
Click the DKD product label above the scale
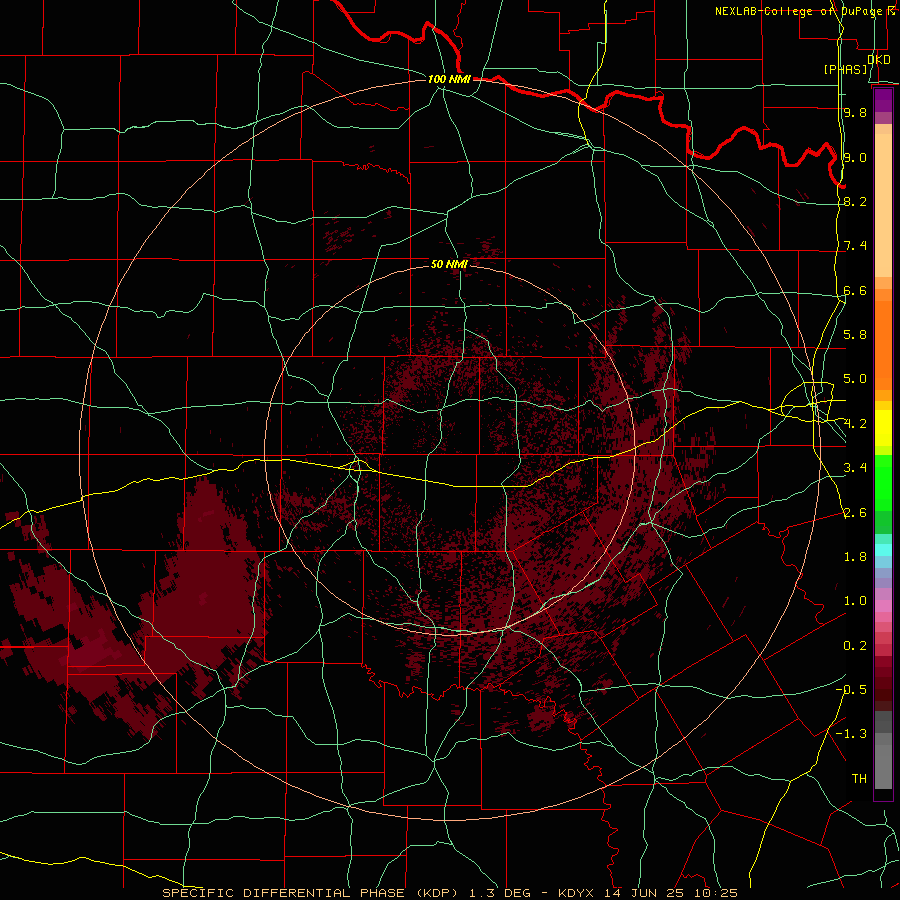tap(879, 59)
